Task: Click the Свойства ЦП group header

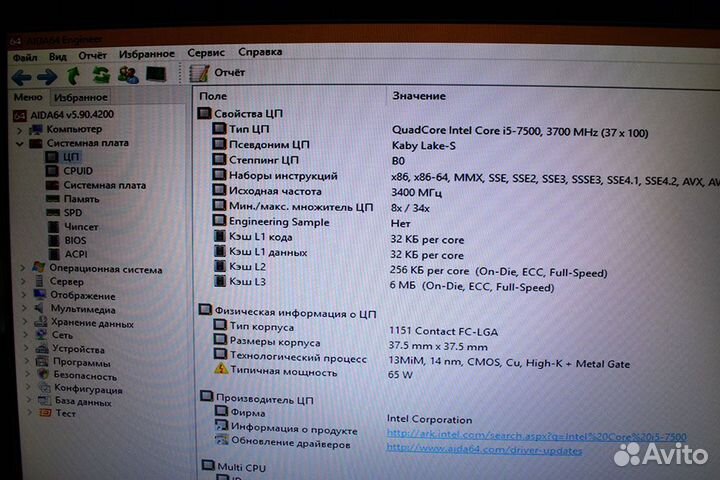Action: pos(240,113)
